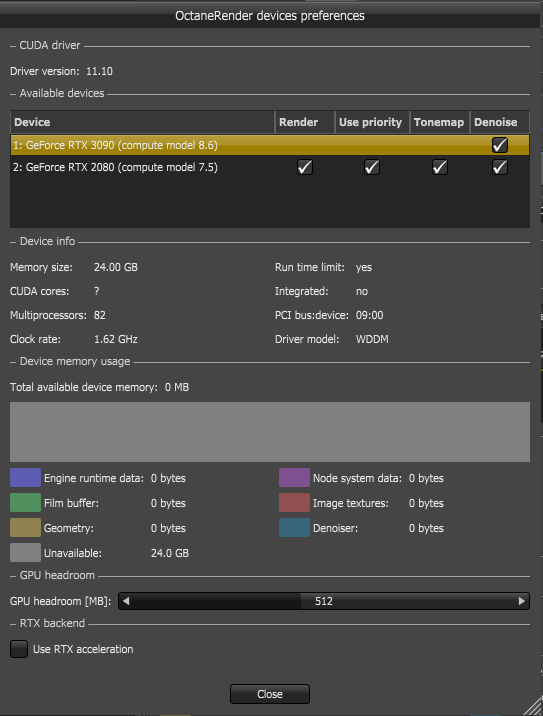Screen dimensions: 543x716
Task: Click the Device column header
Action: tap(142, 122)
